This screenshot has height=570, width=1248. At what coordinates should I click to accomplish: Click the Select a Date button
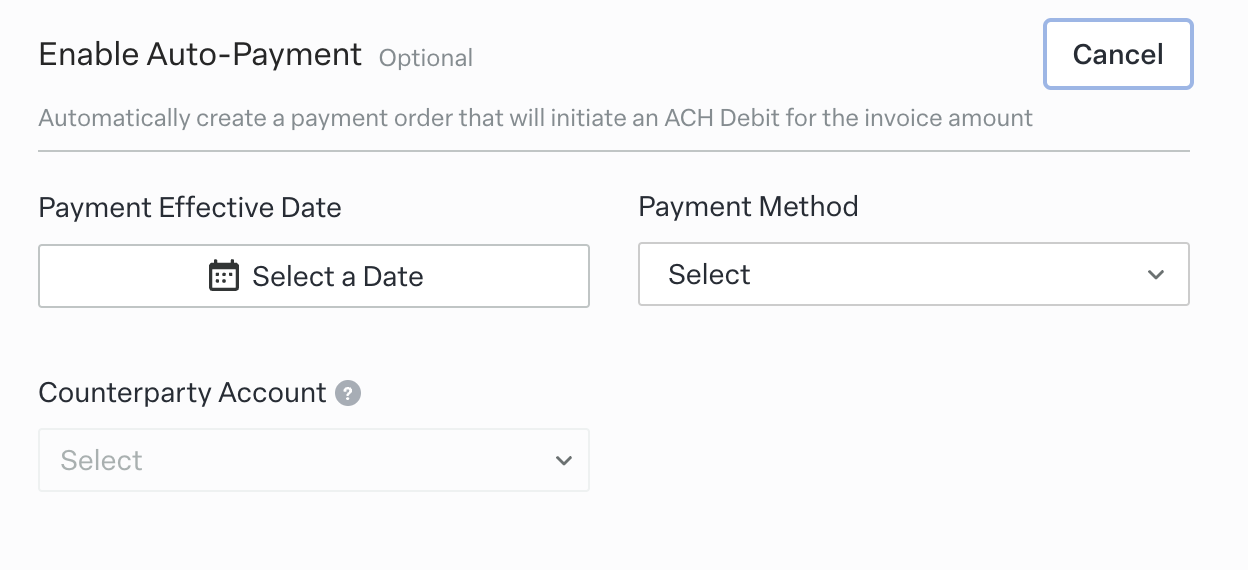[x=313, y=276]
